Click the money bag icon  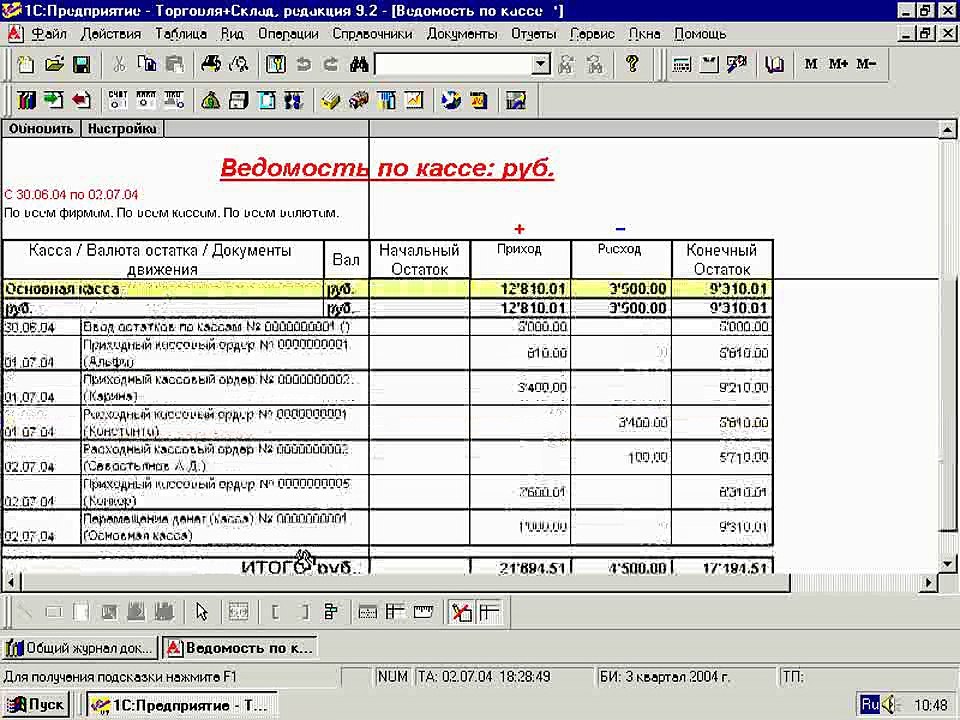(211, 100)
